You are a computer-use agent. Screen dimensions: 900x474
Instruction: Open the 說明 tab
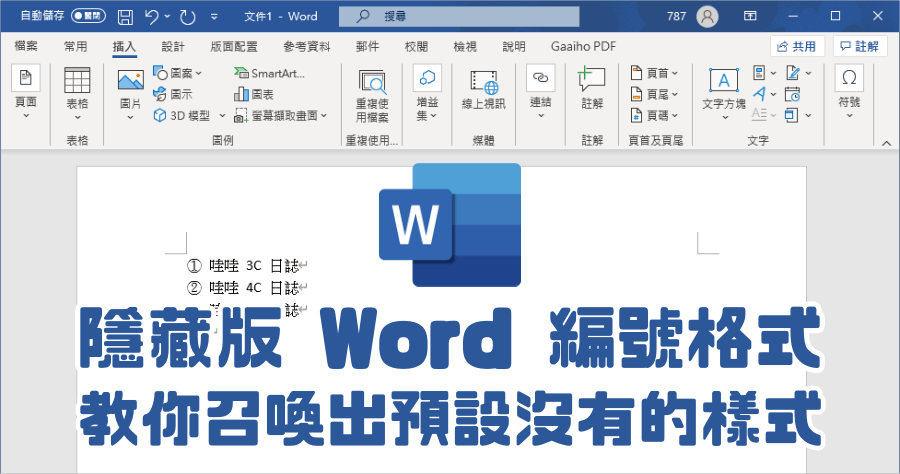(514, 46)
